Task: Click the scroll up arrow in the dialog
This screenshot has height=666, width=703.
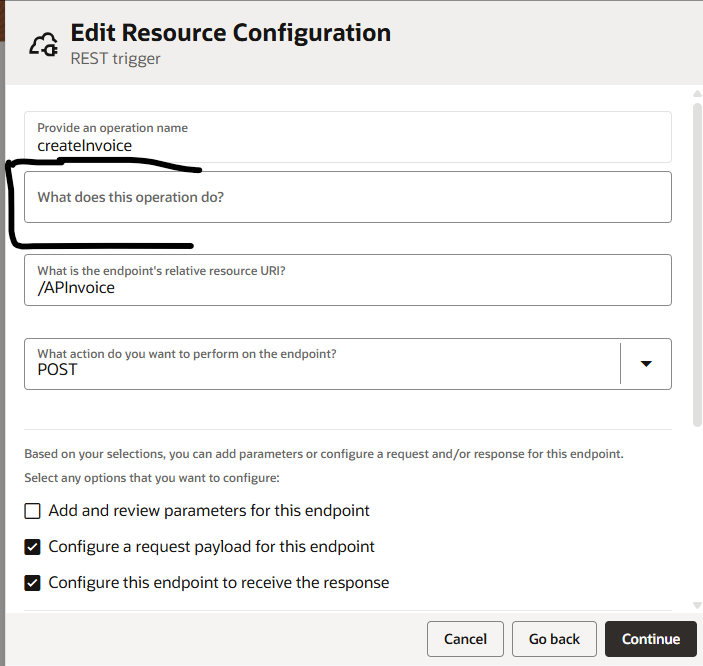Action: 697,94
